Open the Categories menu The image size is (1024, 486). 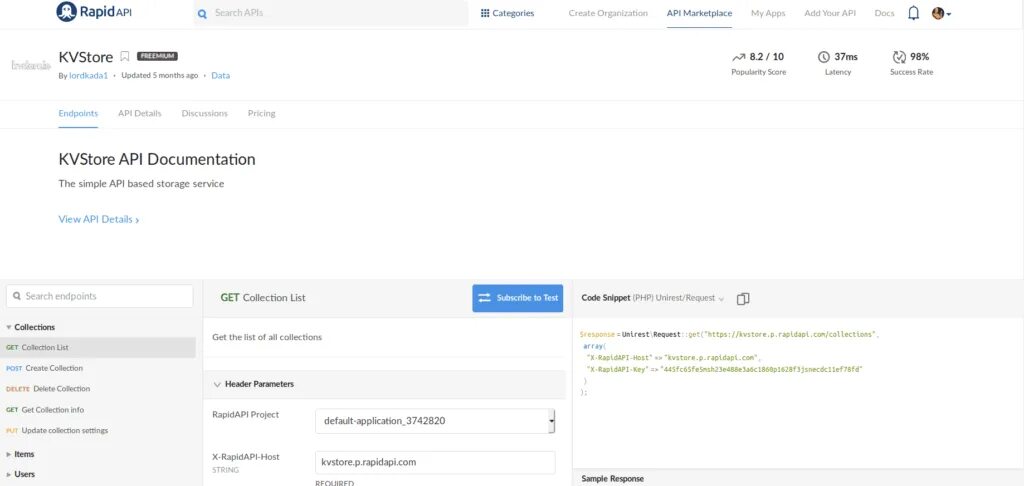[507, 13]
